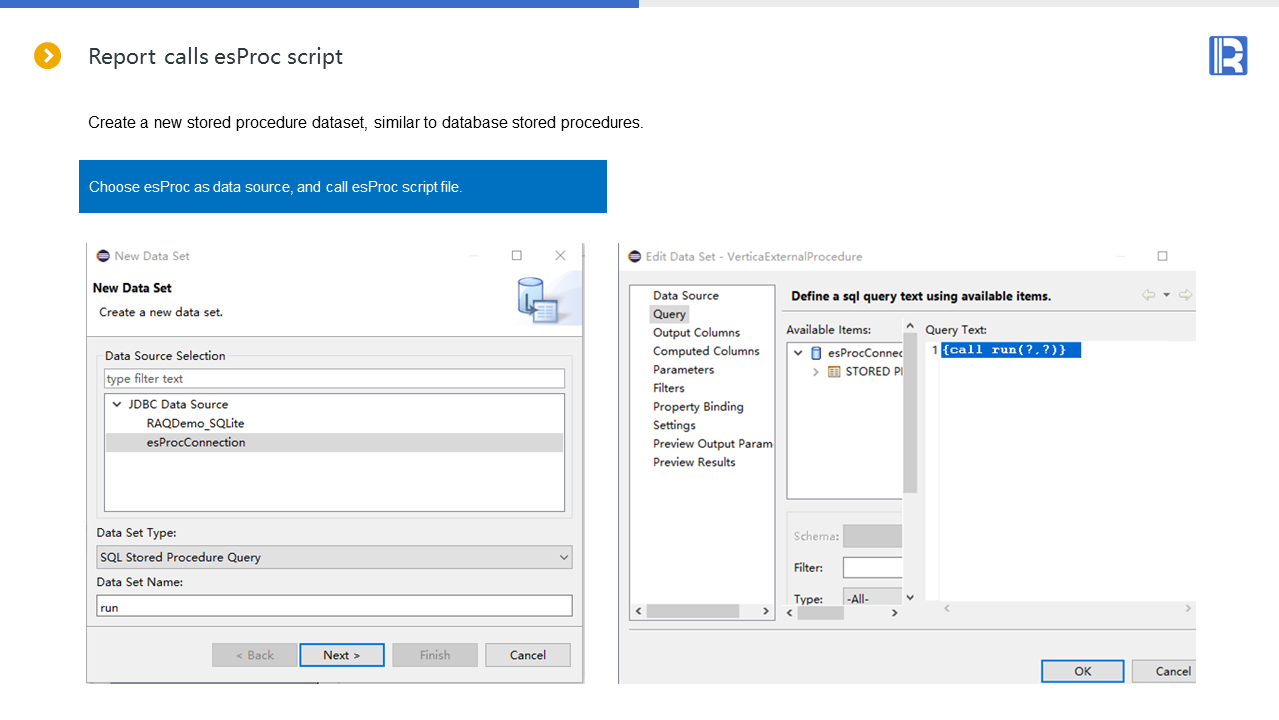Go to the Preview Results page
This screenshot has width=1279, height=720.
[x=694, y=462]
